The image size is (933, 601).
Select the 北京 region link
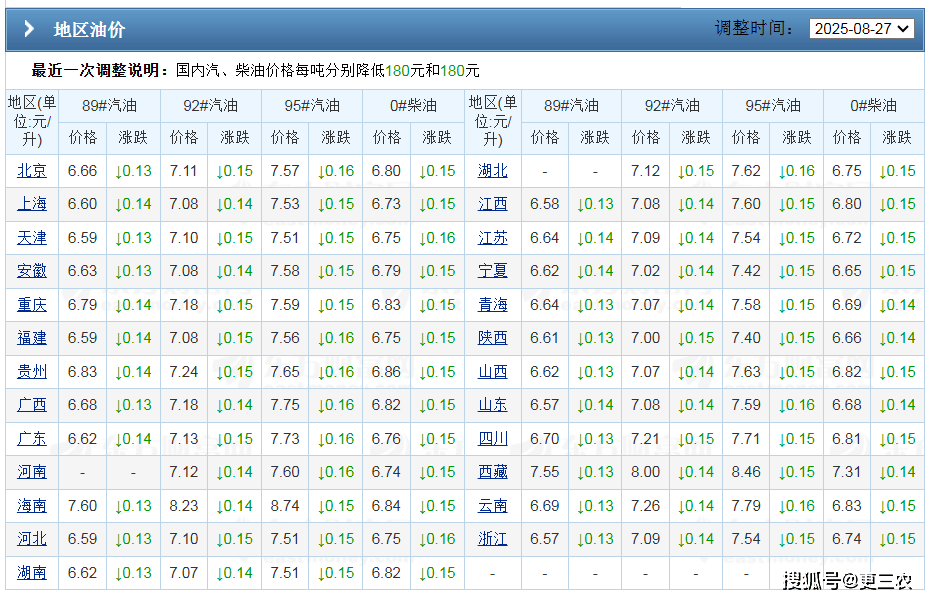coord(31,171)
